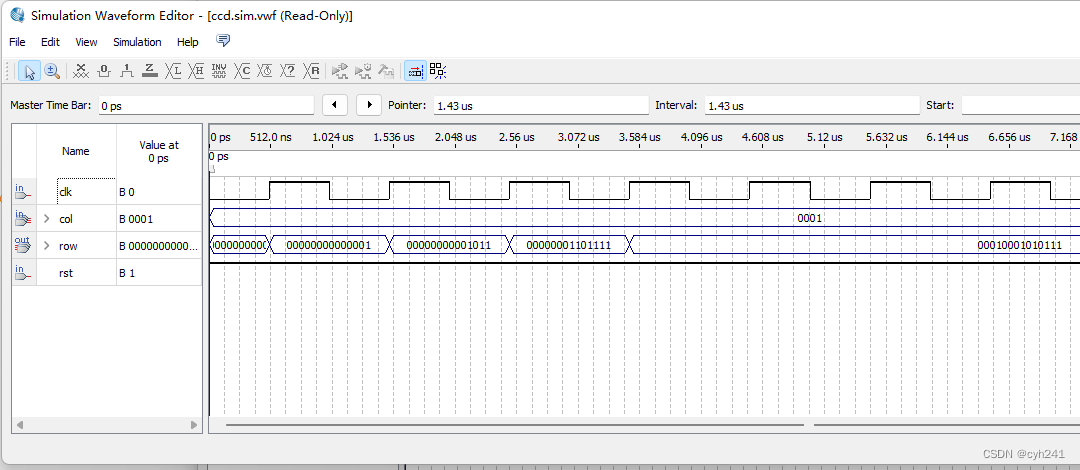
Task: Generate ModelSim testbench script icon
Action: pos(386,71)
